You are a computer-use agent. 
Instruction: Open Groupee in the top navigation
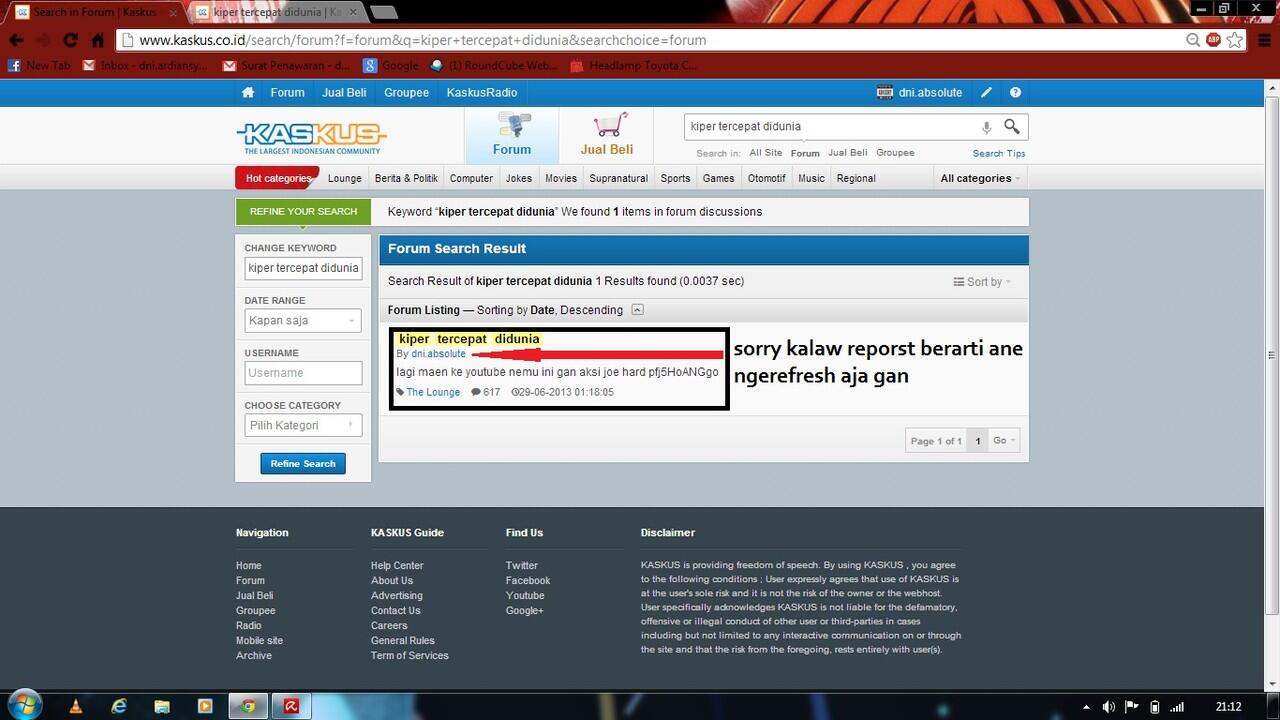(x=406, y=92)
